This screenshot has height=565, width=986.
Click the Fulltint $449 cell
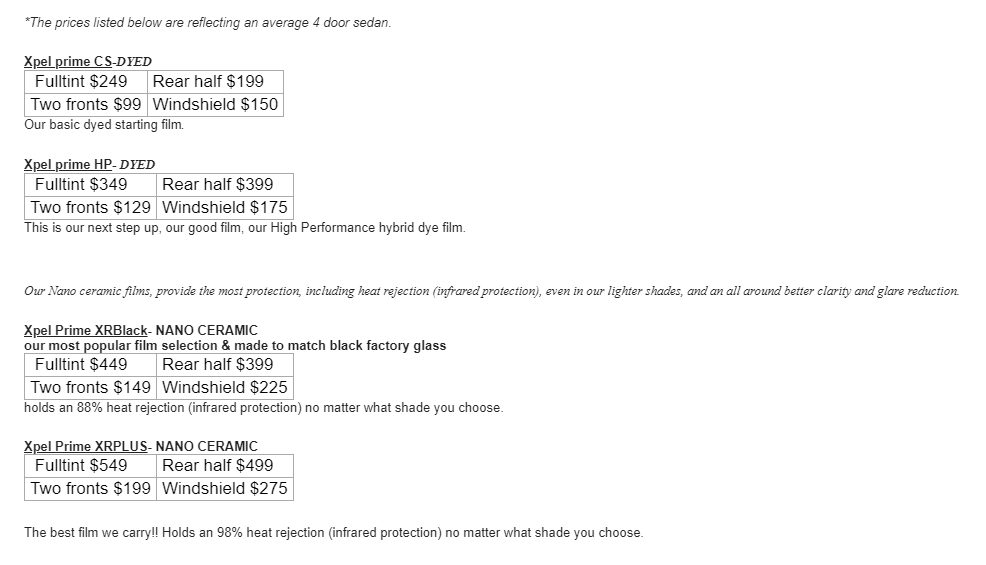81,364
